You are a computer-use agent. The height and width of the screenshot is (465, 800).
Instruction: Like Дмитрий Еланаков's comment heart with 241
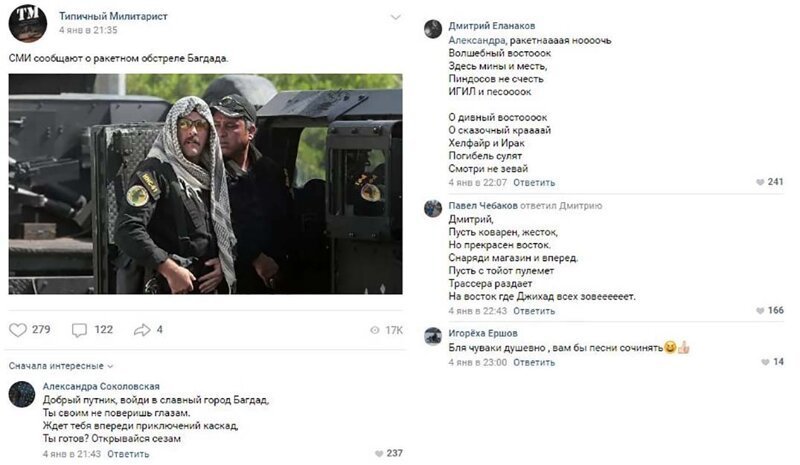pos(760,182)
